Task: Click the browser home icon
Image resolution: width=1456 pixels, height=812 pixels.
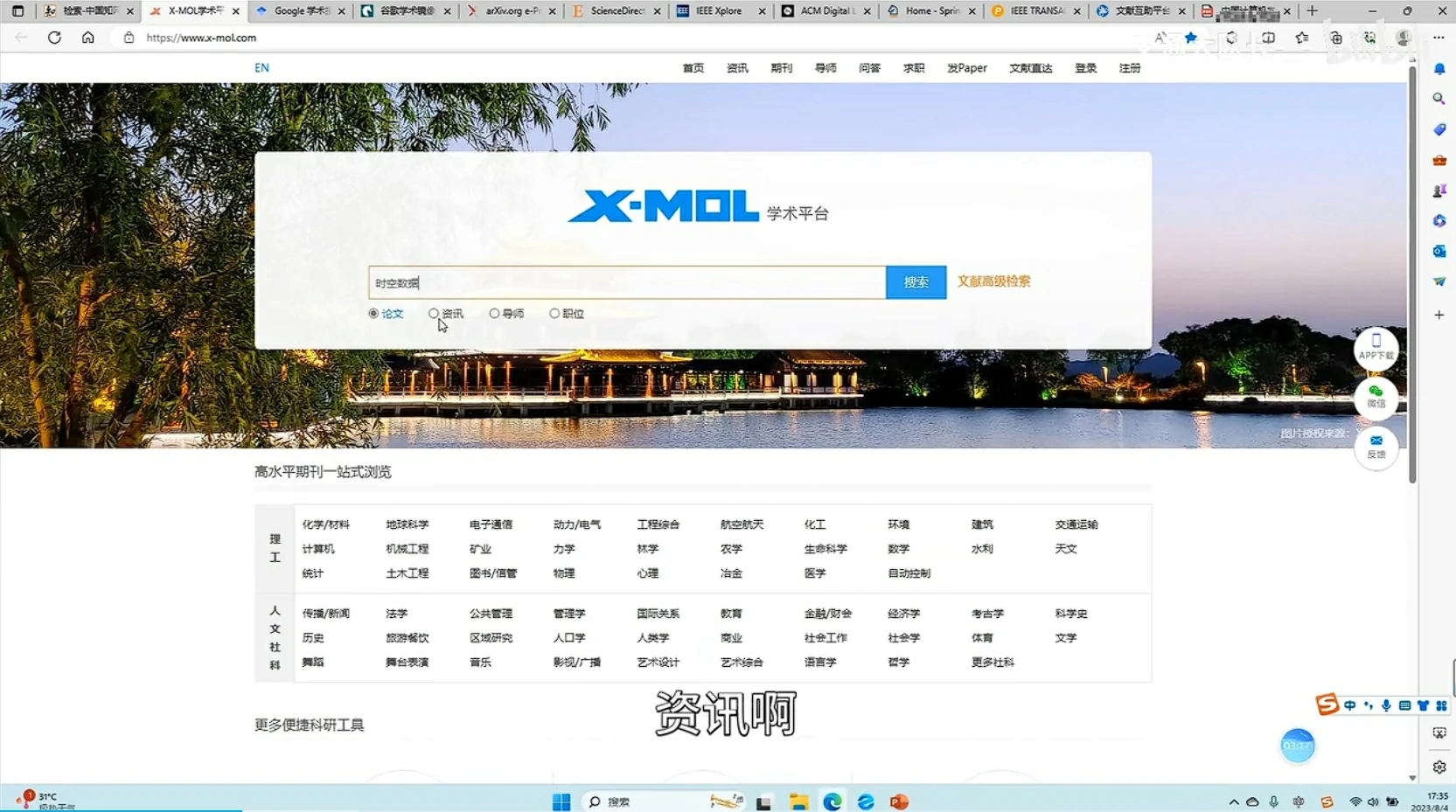Action: [88, 38]
